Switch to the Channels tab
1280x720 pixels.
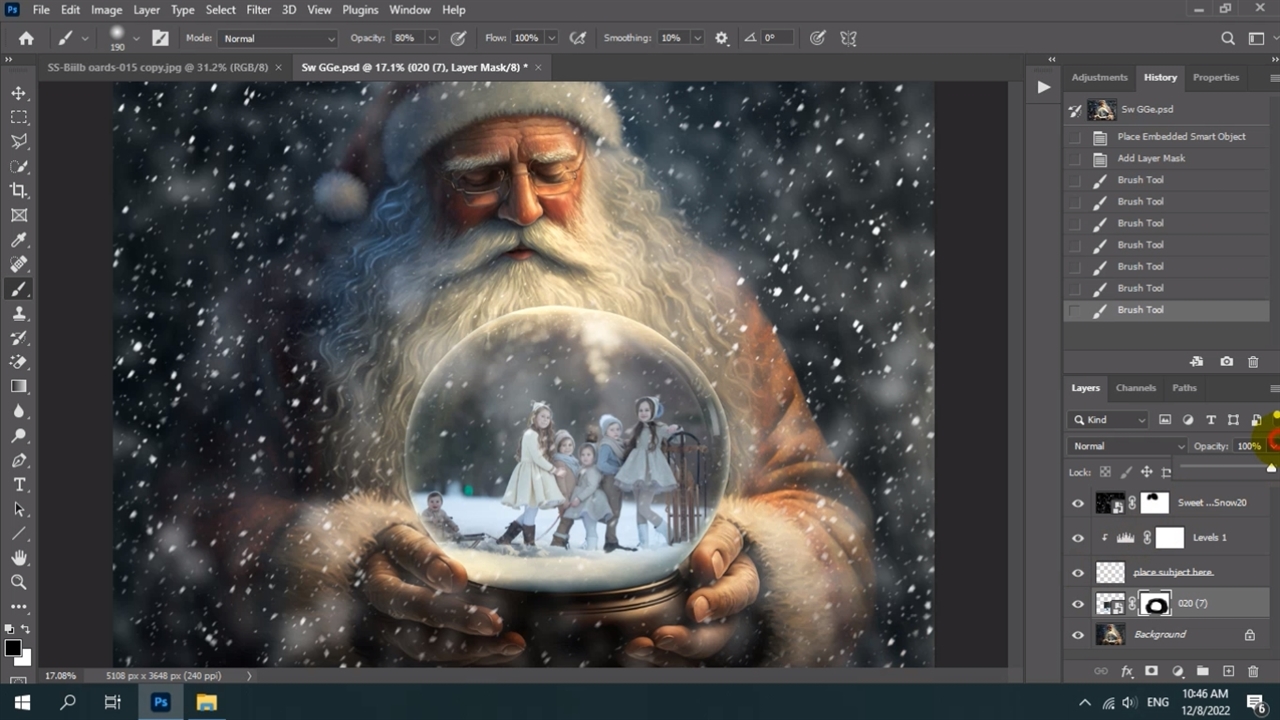tap(1135, 388)
